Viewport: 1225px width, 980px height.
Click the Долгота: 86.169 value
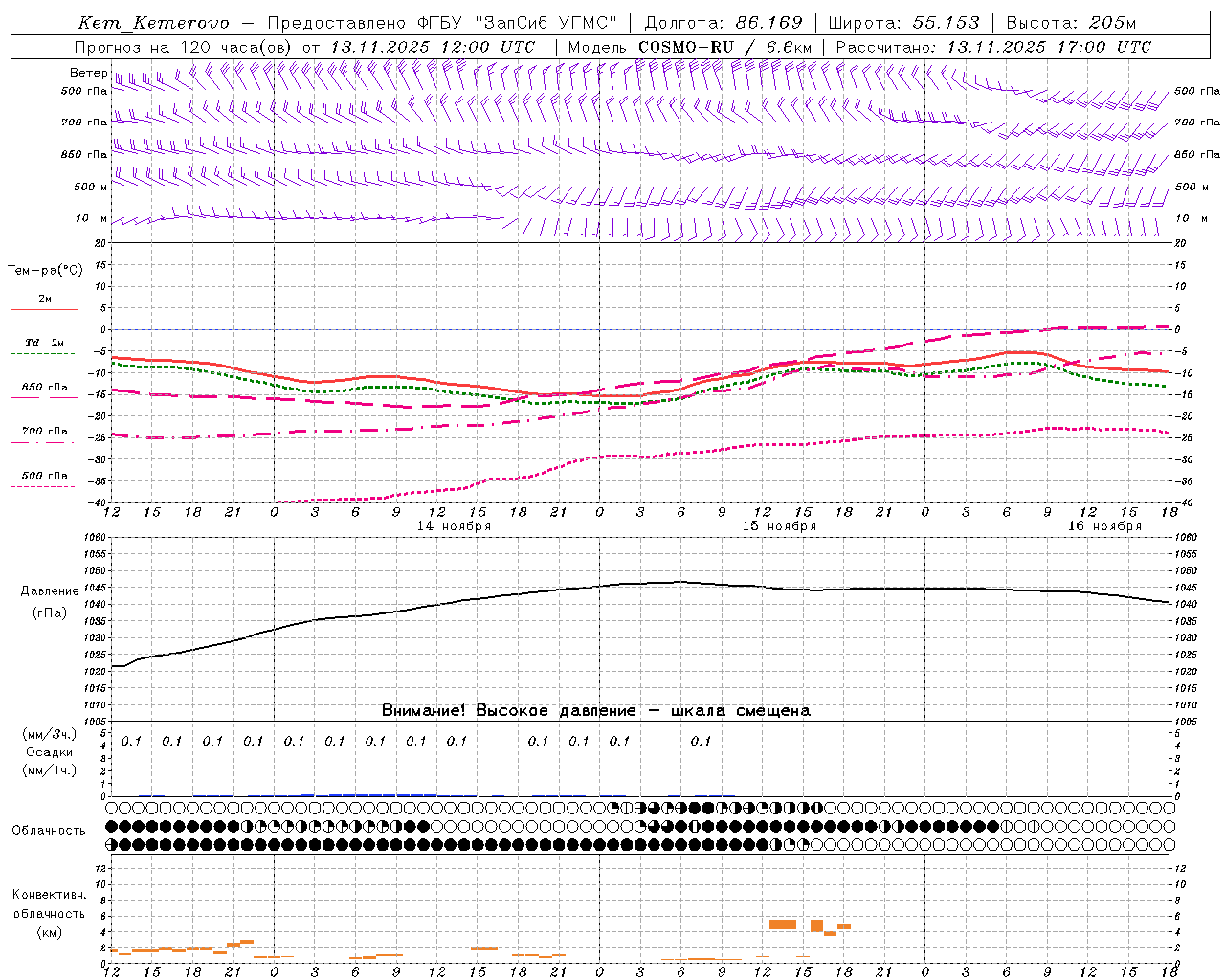tap(724, 23)
